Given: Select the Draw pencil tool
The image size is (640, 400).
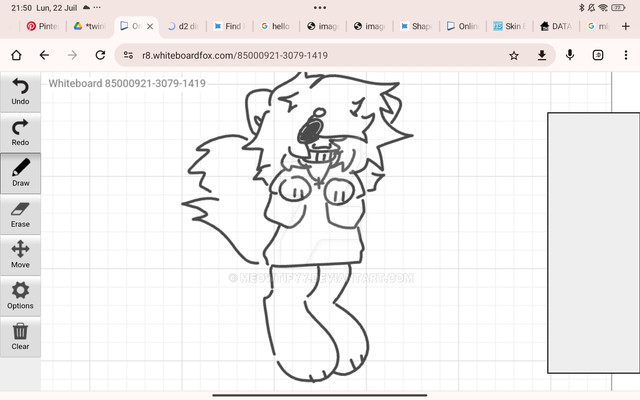Looking at the screenshot, I should 20,173.
